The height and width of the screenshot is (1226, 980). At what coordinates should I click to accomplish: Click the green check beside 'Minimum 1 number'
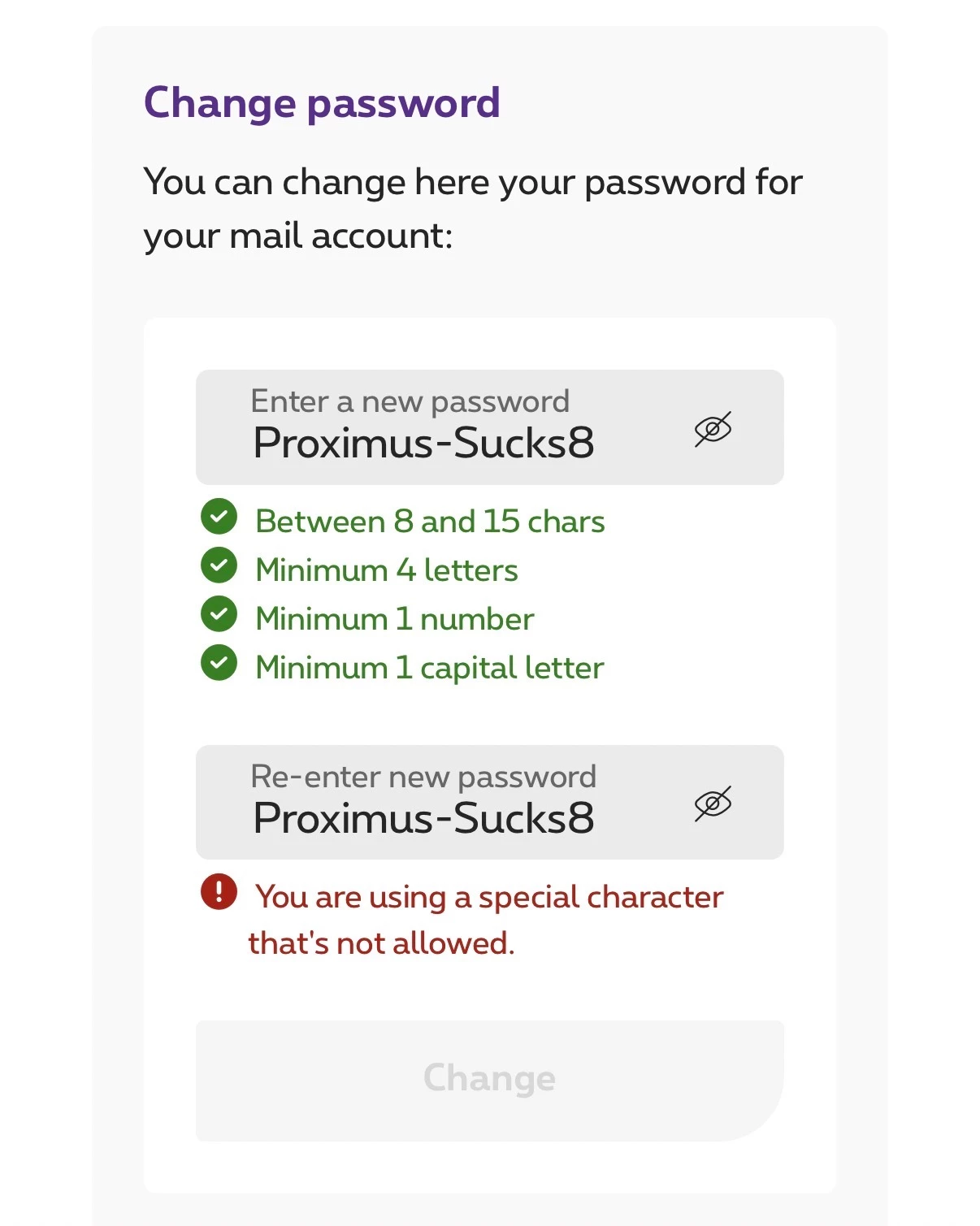pos(219,614)
